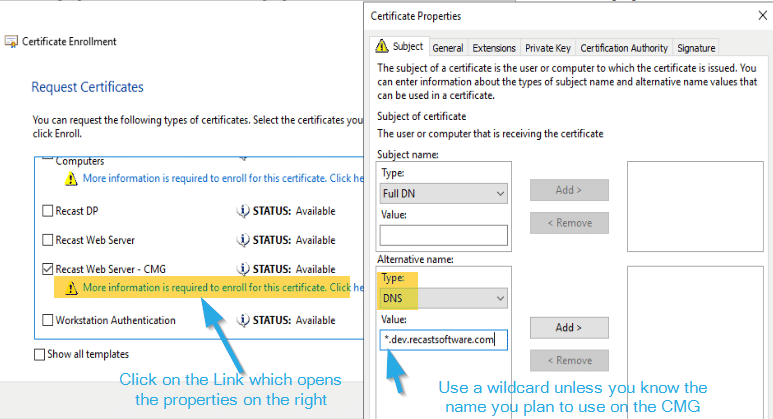Click info status icon beside Recast Web Server
This screenshot has width=773, height=419.
(x=241, y=240)
